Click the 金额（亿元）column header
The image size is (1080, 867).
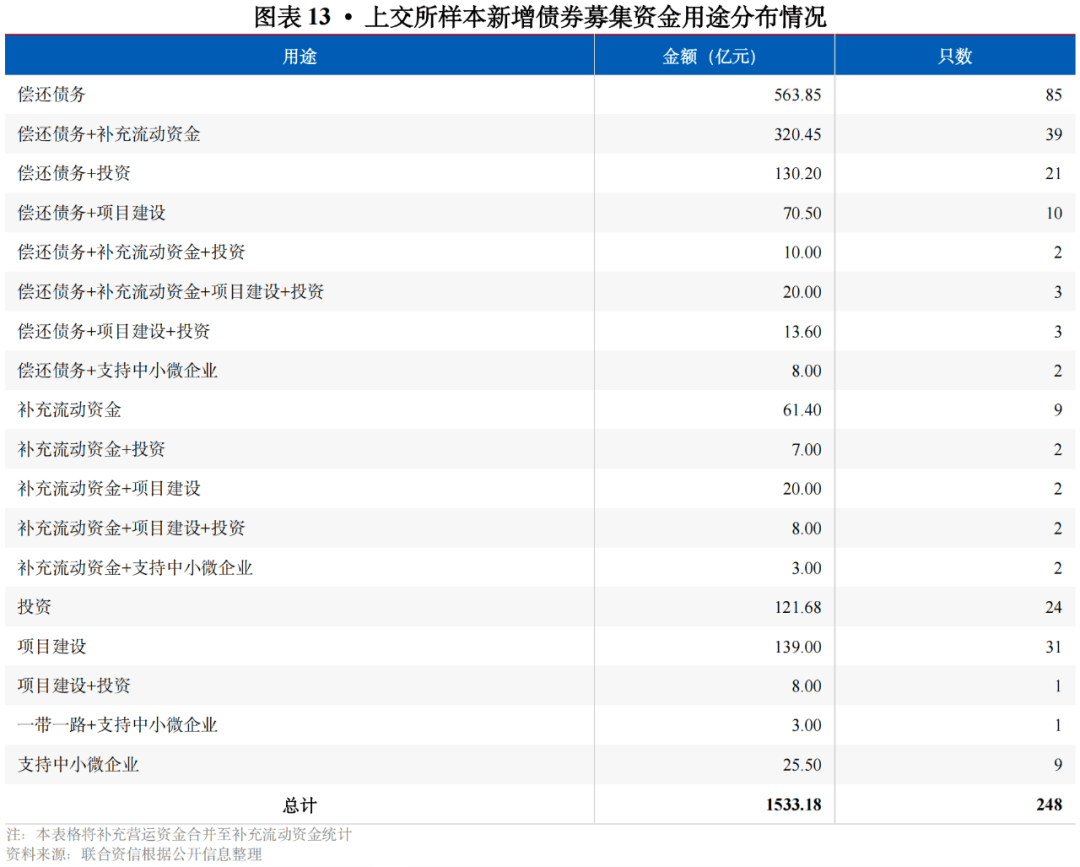tap(714, 56)
